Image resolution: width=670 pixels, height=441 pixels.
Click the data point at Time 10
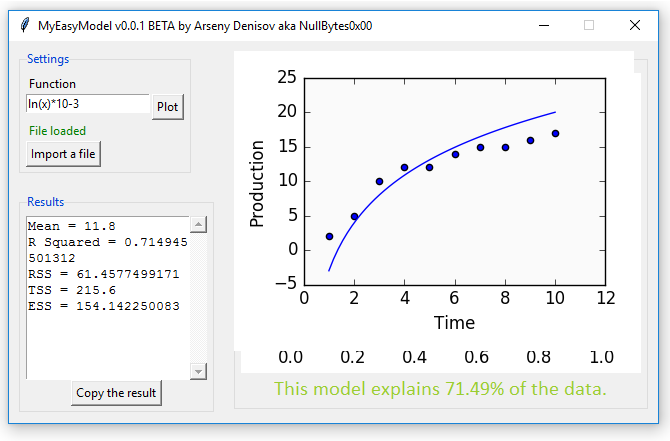tap(555, 134)
